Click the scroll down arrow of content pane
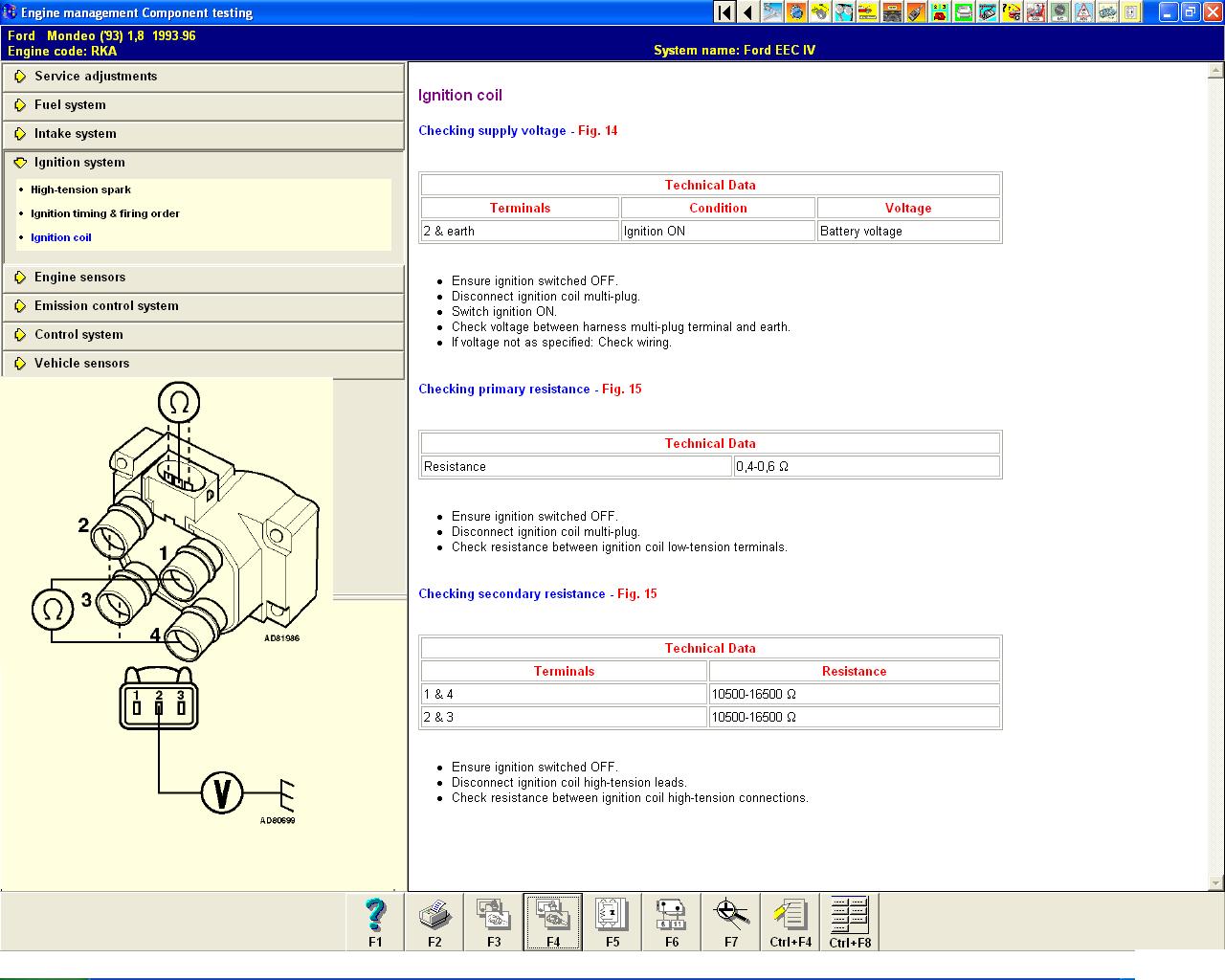This screenshot has width=1225, height=980. pyautogui.click(x=1216, y=882)
